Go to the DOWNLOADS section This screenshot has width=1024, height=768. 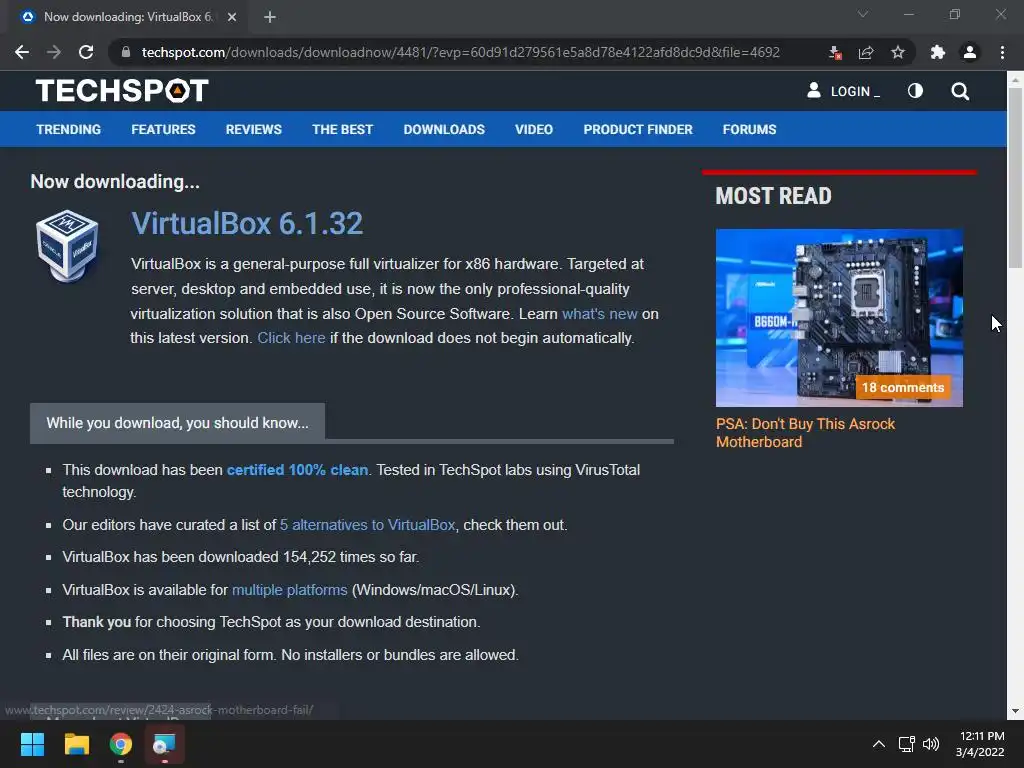(444, 129)
